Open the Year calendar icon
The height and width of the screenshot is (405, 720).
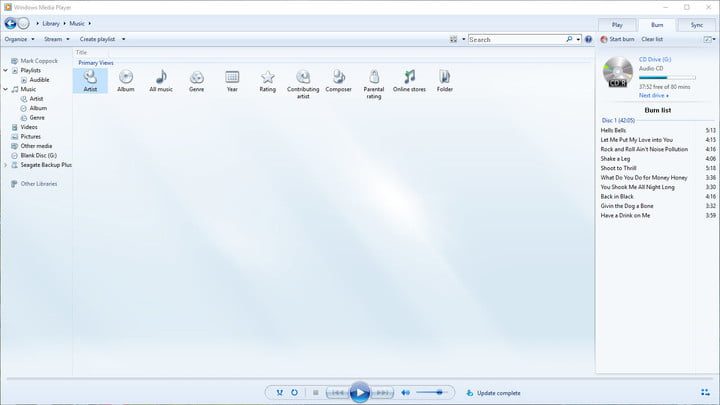click(x=232, y=78)
